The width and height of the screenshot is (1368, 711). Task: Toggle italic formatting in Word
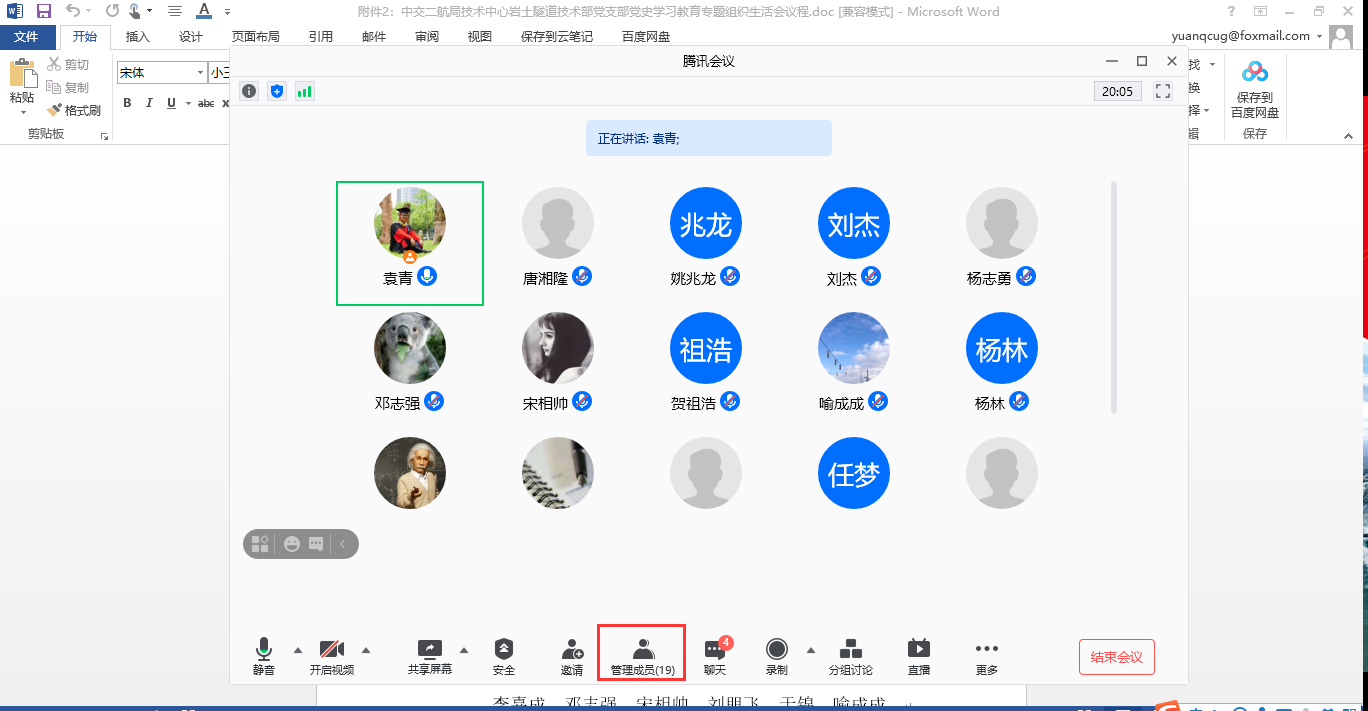[x=149, y=103]
